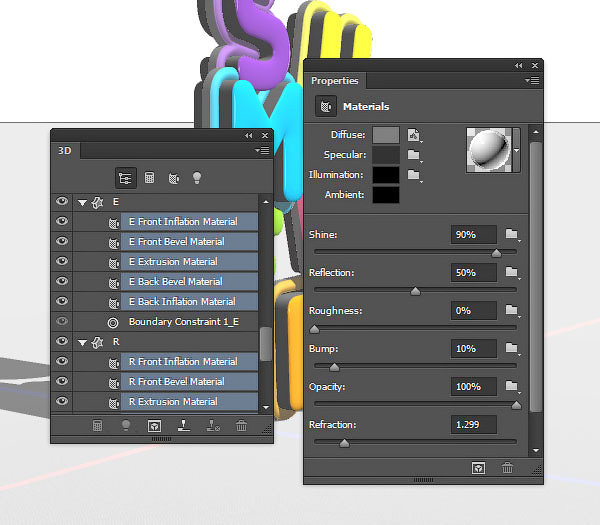Click the Reflection slider handle
The width and height of the screenshot is (600, 525).
coord(415,292)
